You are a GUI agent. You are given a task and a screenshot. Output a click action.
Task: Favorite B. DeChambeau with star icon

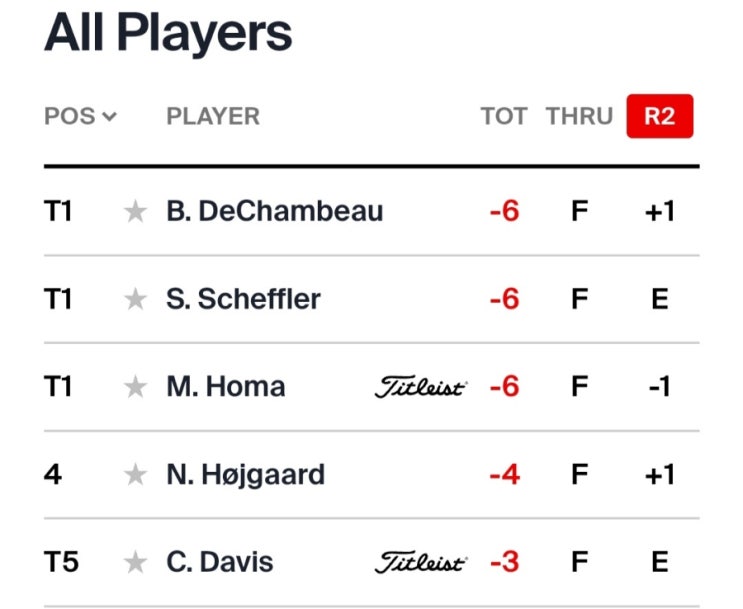pos(136,211)
